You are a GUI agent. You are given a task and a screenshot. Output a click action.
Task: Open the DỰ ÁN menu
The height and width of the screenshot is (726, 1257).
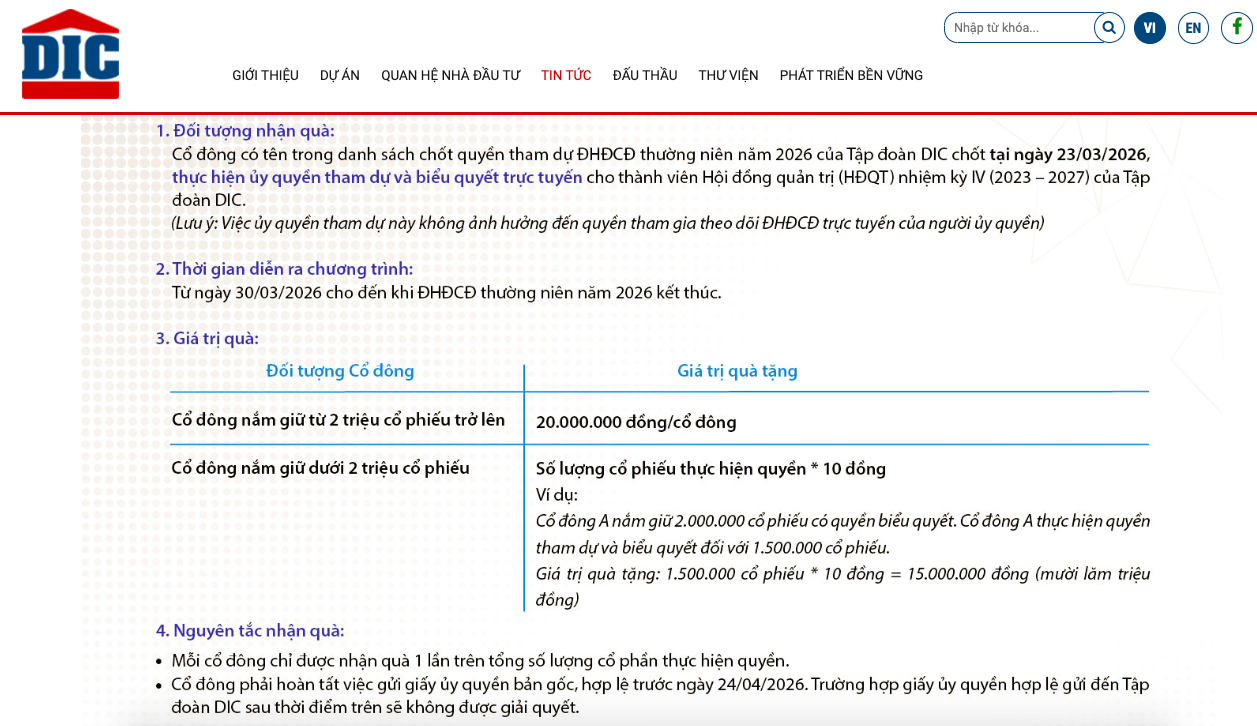click(x=340, y=75)
